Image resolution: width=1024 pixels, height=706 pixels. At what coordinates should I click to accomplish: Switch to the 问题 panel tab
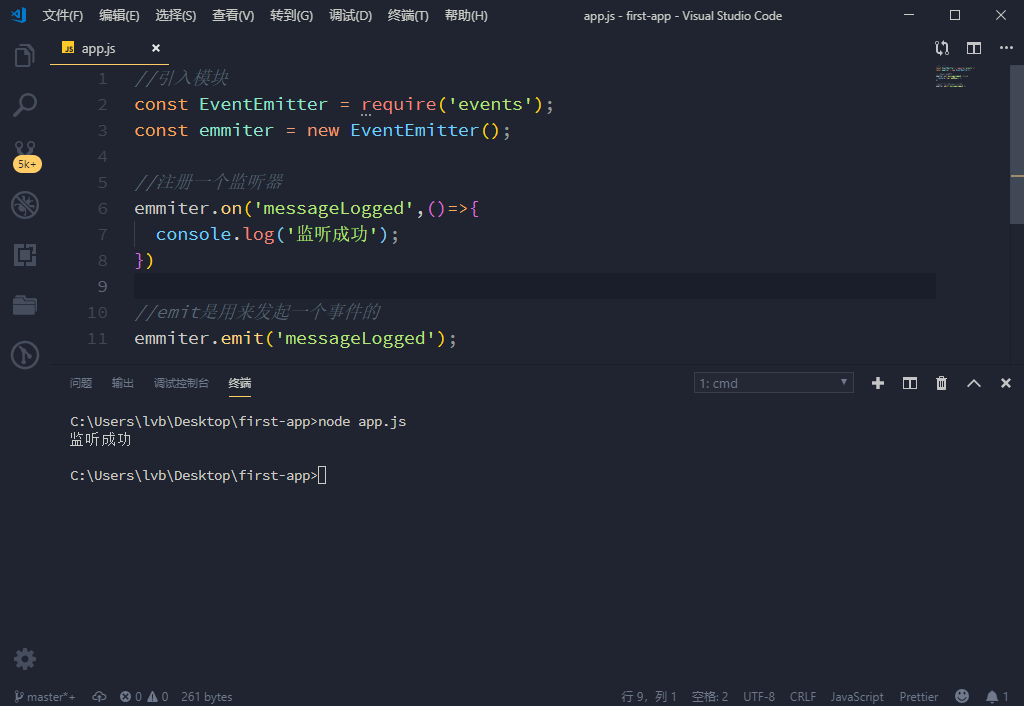click(x=81, y=383)
